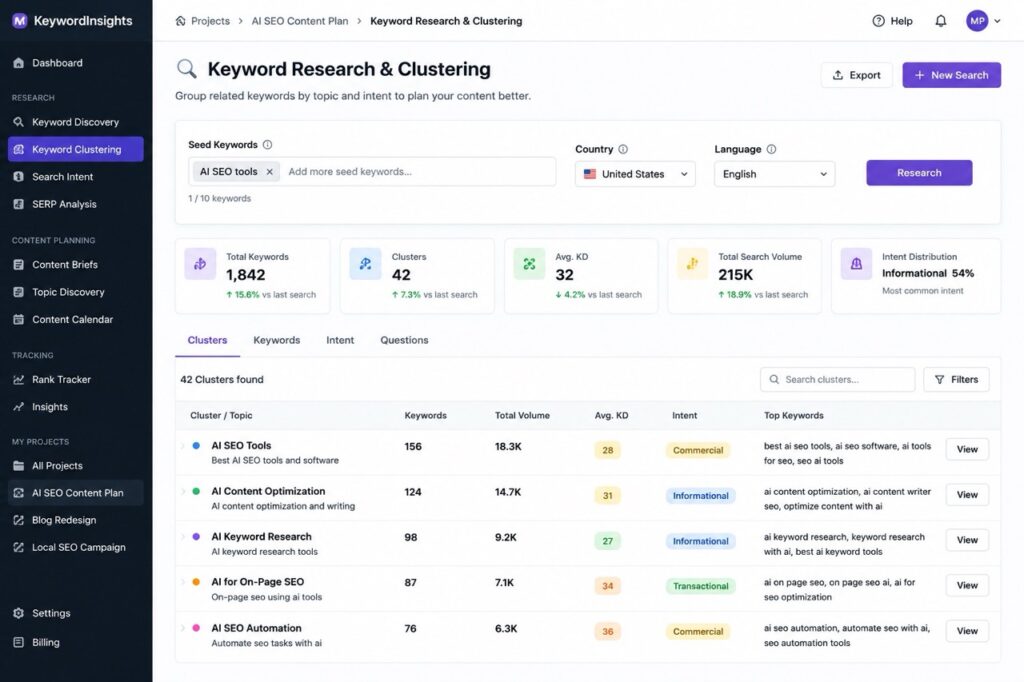Click the Export button
Screen dimensions: 1024x682
click(x=856, y=75)
